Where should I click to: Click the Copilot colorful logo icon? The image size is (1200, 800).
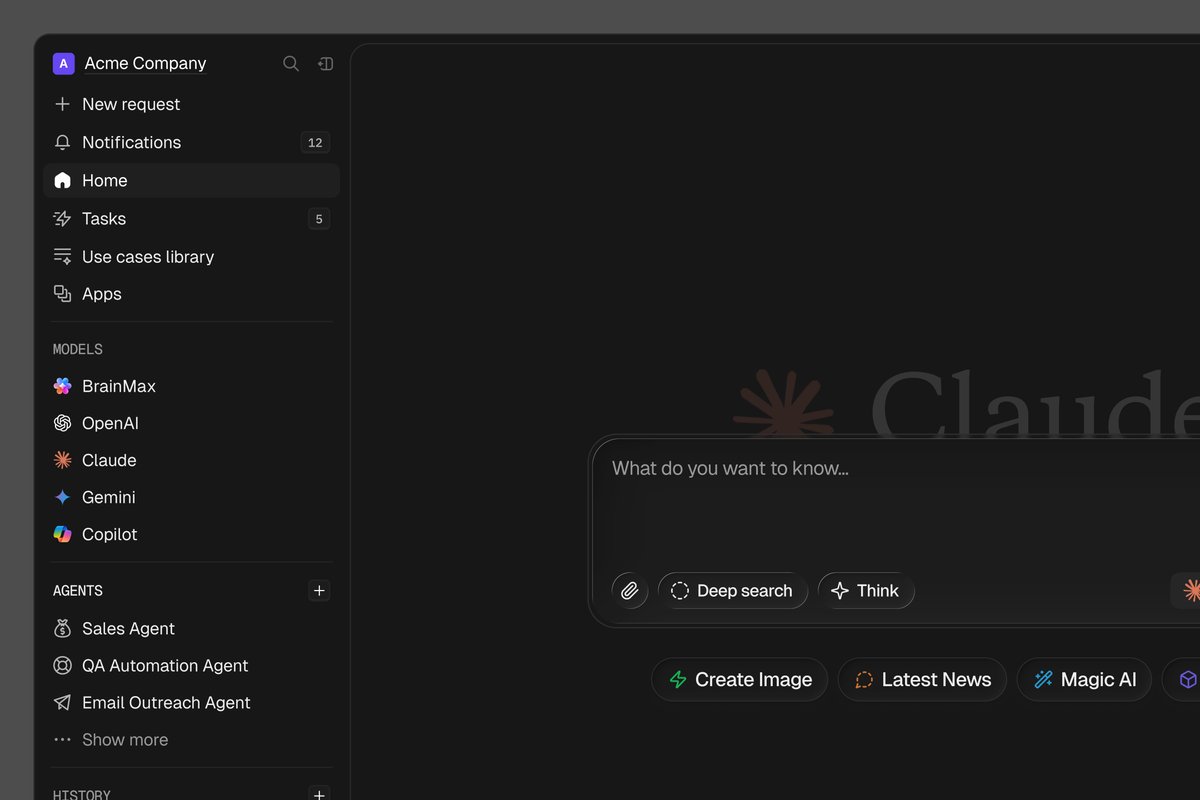point(62,534)
